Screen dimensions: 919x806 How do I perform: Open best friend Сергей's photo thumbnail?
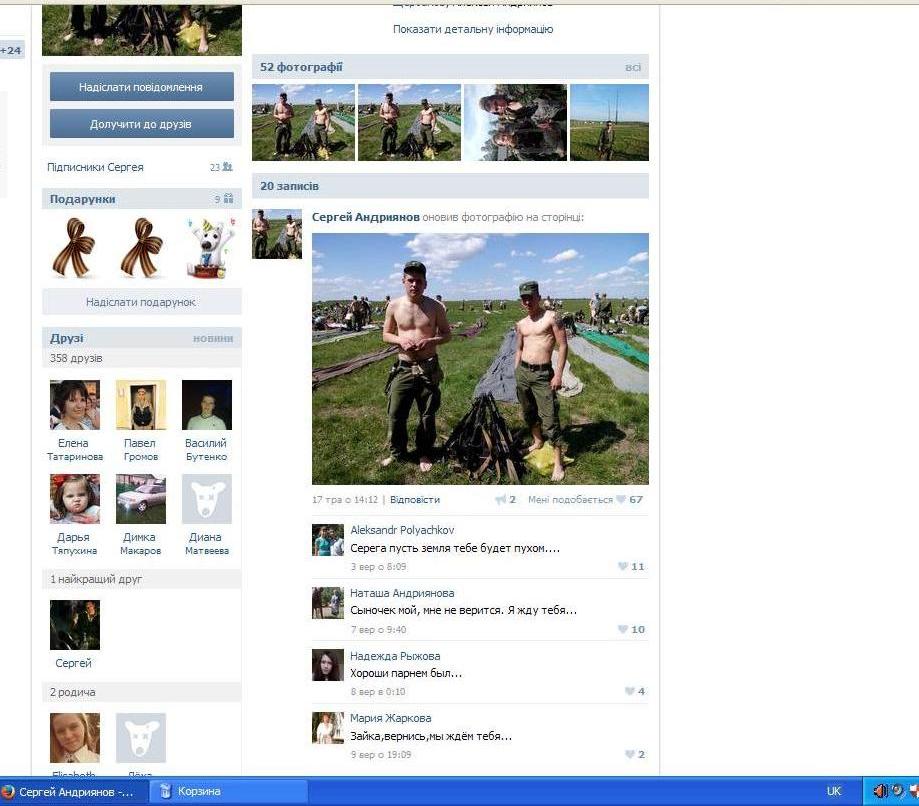[x=75, y=625]
